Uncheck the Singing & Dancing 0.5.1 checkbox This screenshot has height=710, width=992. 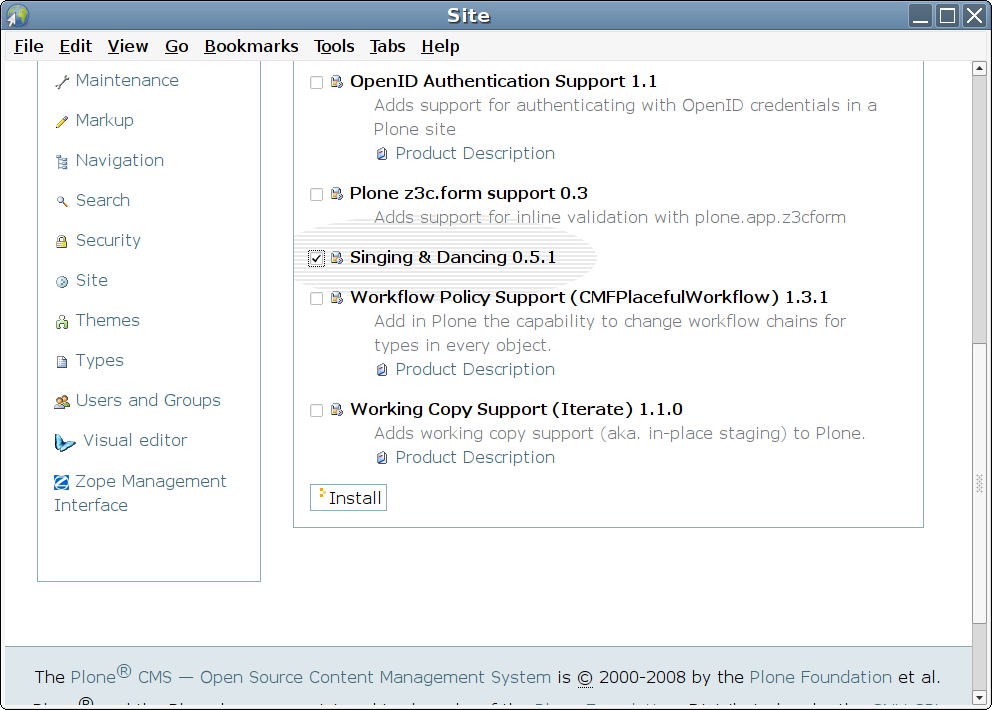point(317,259)
